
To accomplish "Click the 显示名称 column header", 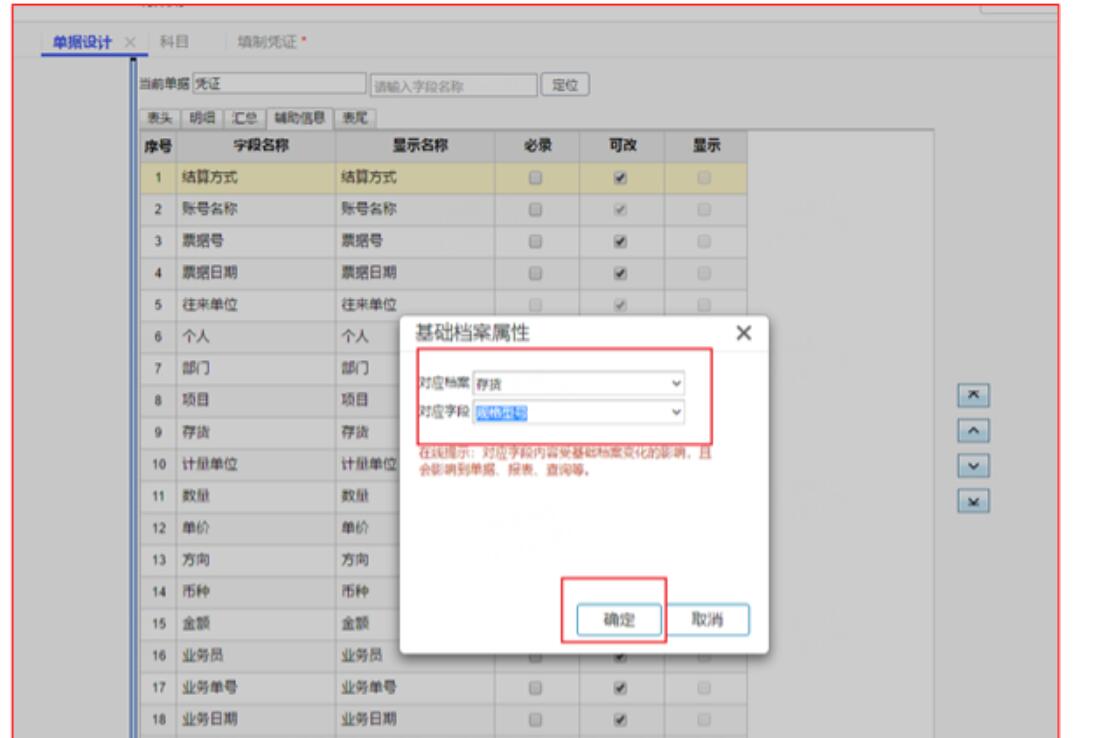I will click(416, 146).
